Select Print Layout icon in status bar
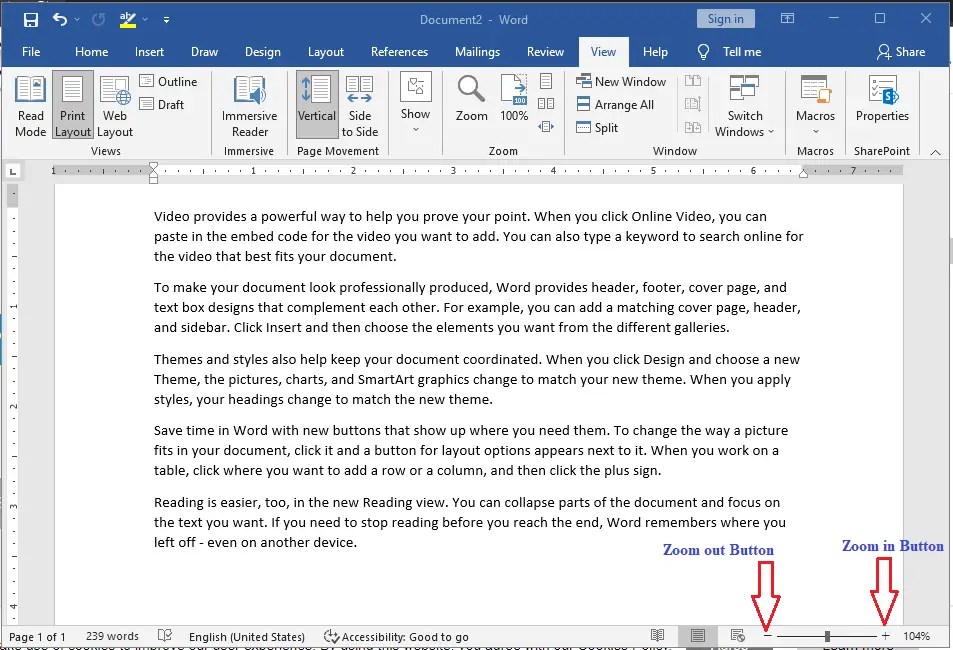The height and width of the screenshot is (650, 953). (x=698, y=635)
